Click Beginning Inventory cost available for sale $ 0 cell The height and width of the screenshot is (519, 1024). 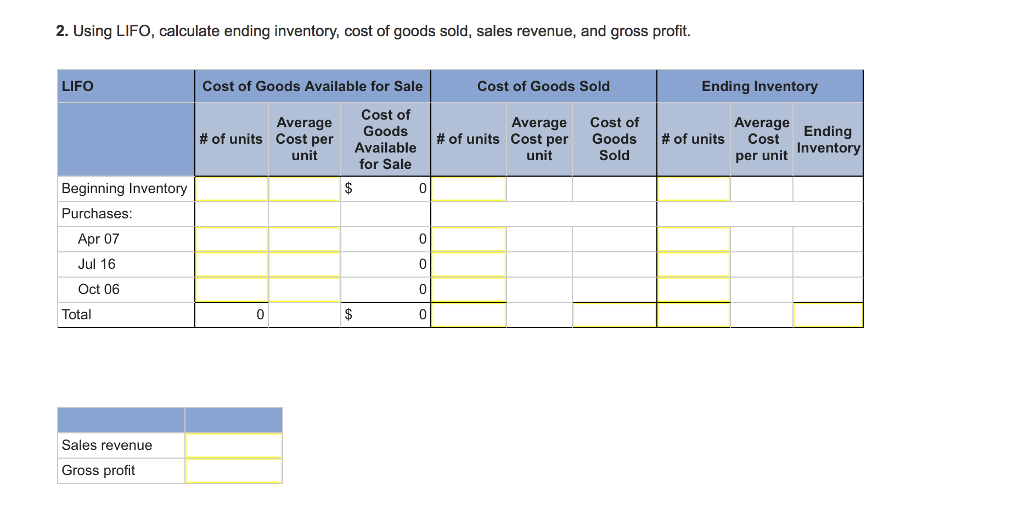pyautogui.click(x=385, y=189)
